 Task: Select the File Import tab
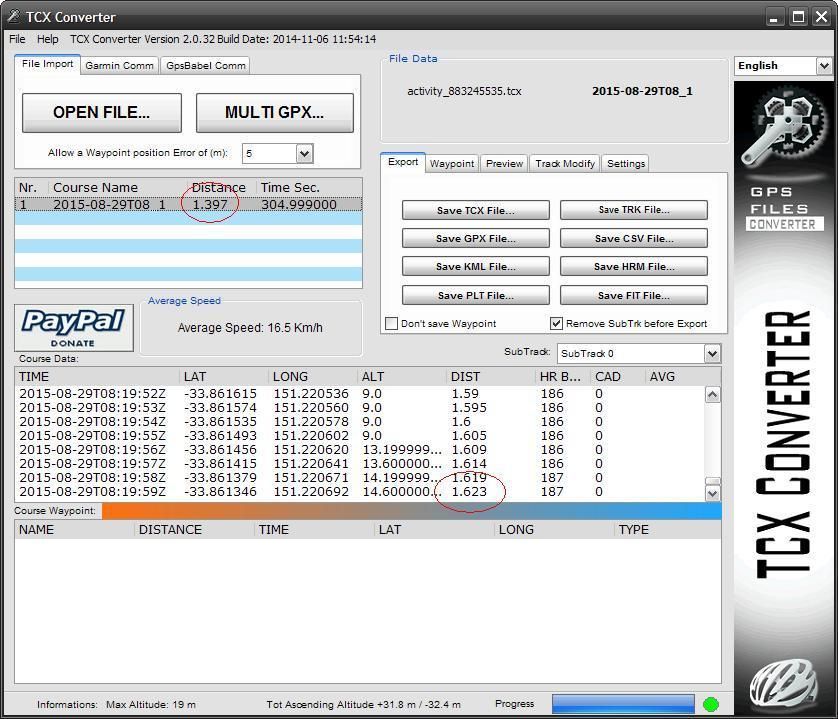click(x=48, y=64)
